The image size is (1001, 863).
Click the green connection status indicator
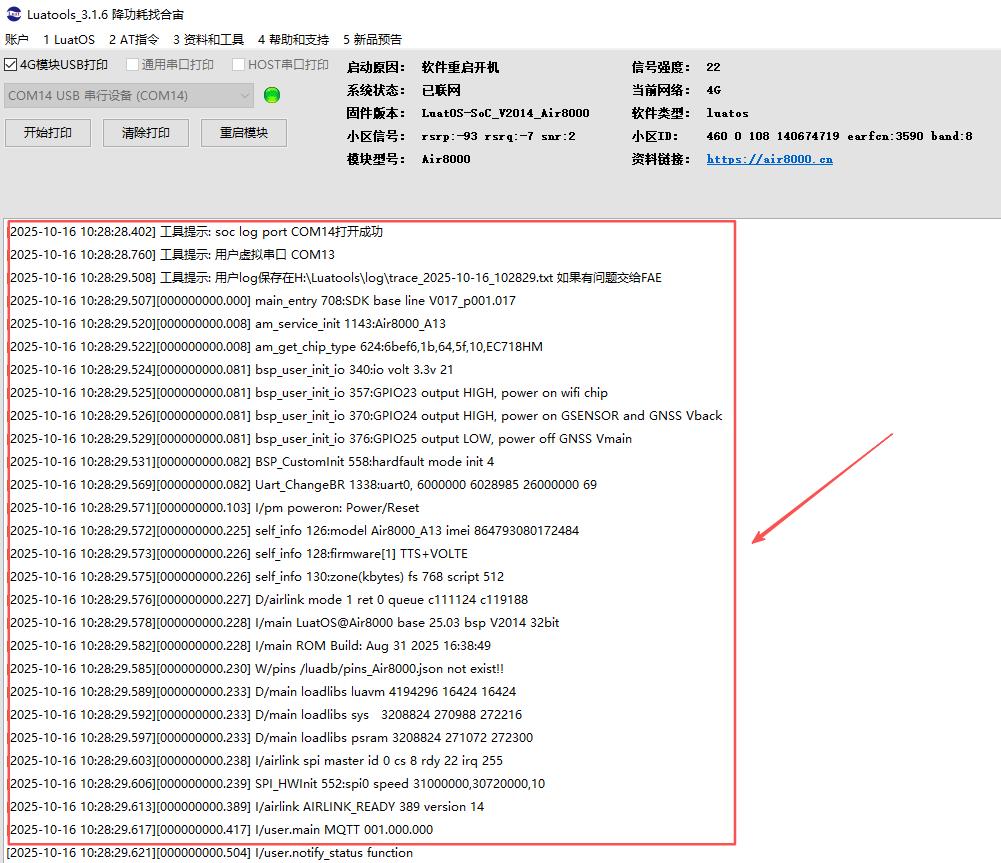point(272,96)
